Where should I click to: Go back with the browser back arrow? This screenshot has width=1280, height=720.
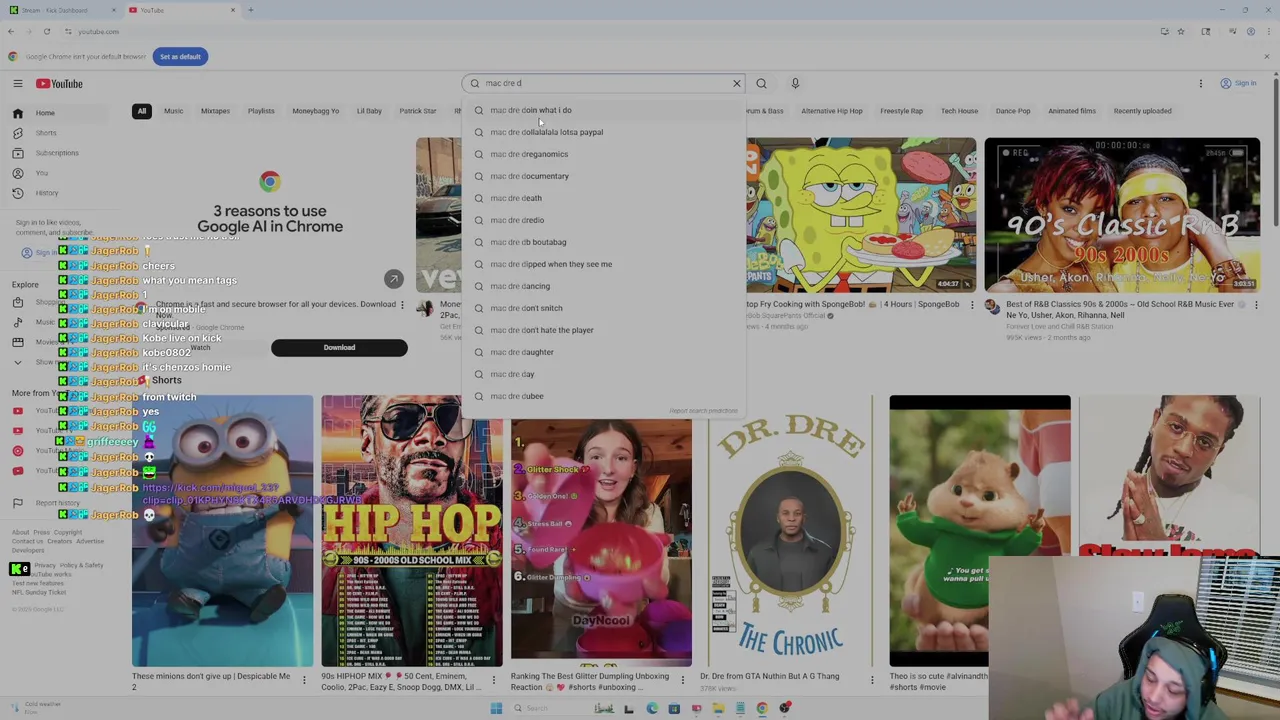click(11, 32)
